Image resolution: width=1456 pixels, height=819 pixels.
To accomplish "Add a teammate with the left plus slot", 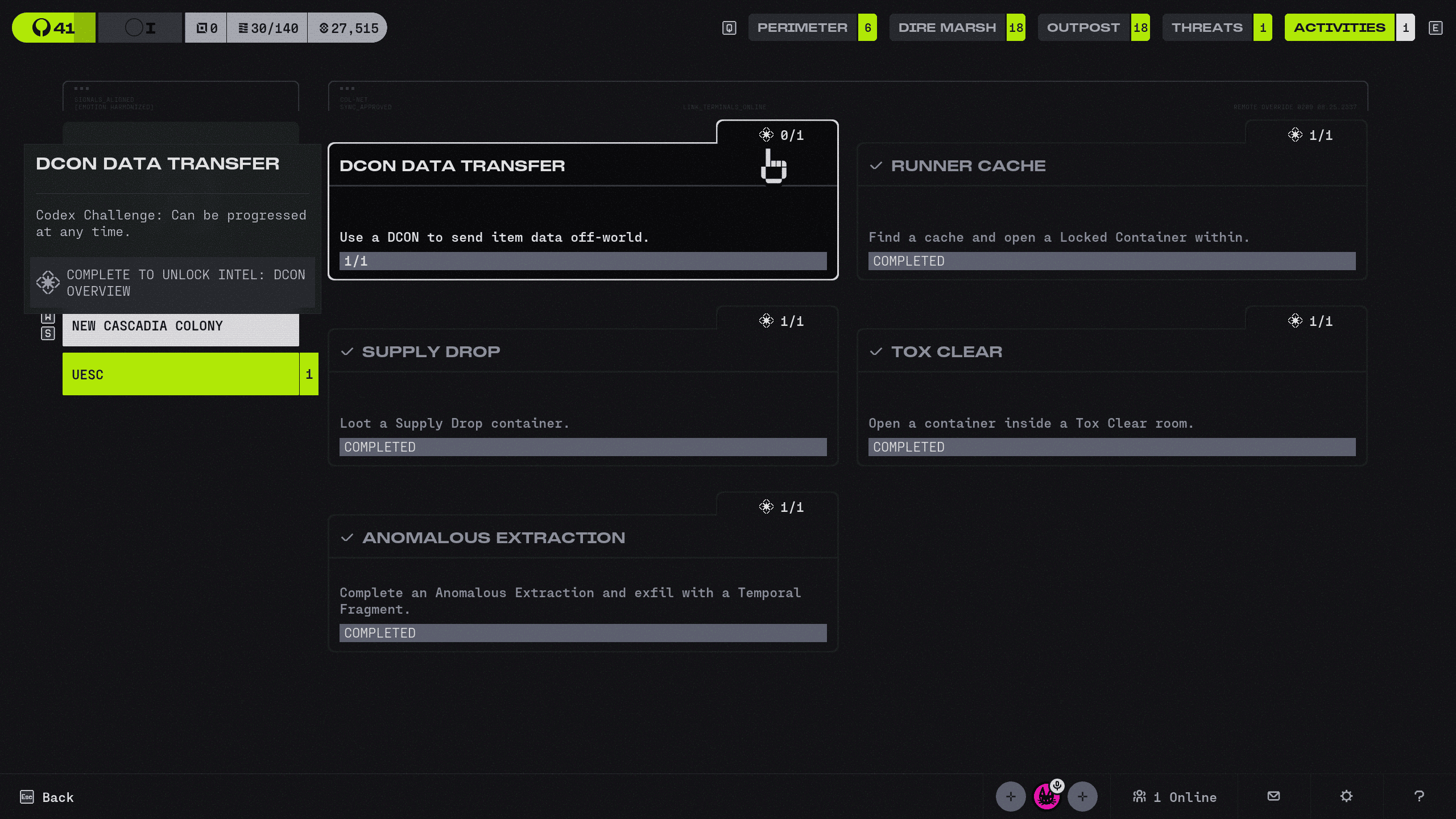I will click(x=1011, y=797).
